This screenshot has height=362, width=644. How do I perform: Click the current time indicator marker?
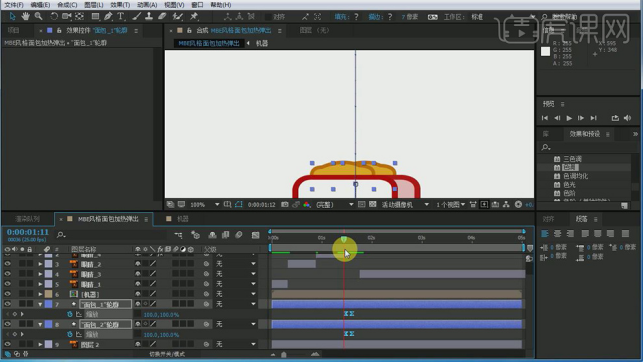(344, 239)
